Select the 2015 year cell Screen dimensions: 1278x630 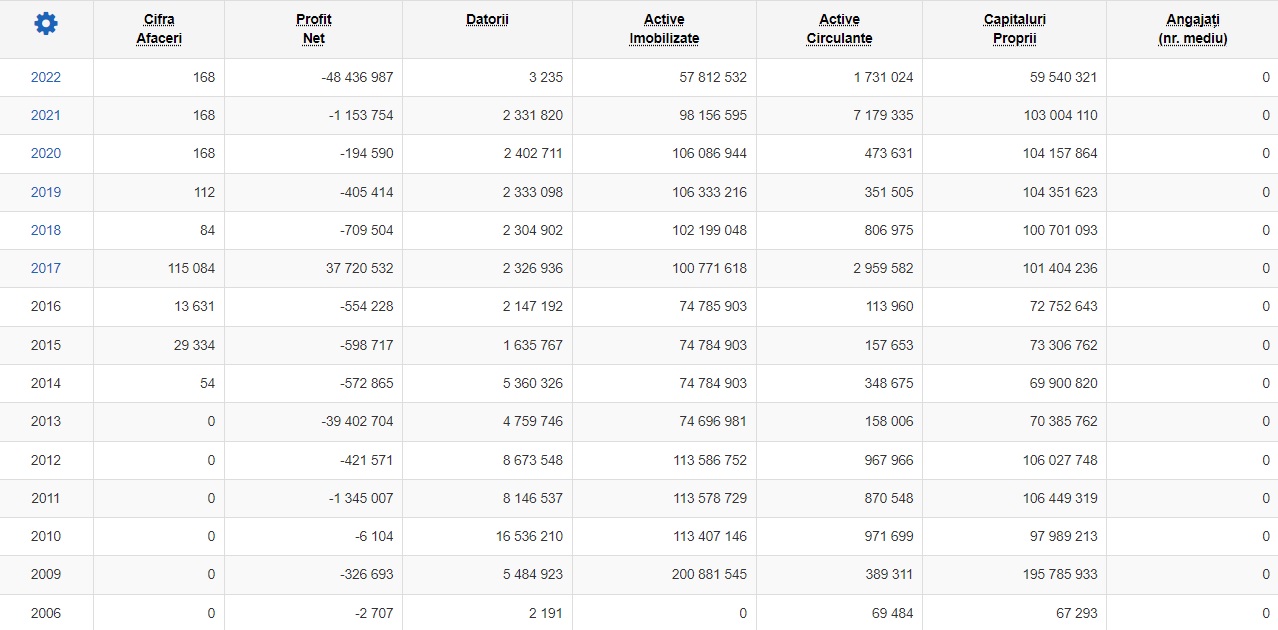pos(46,345)
